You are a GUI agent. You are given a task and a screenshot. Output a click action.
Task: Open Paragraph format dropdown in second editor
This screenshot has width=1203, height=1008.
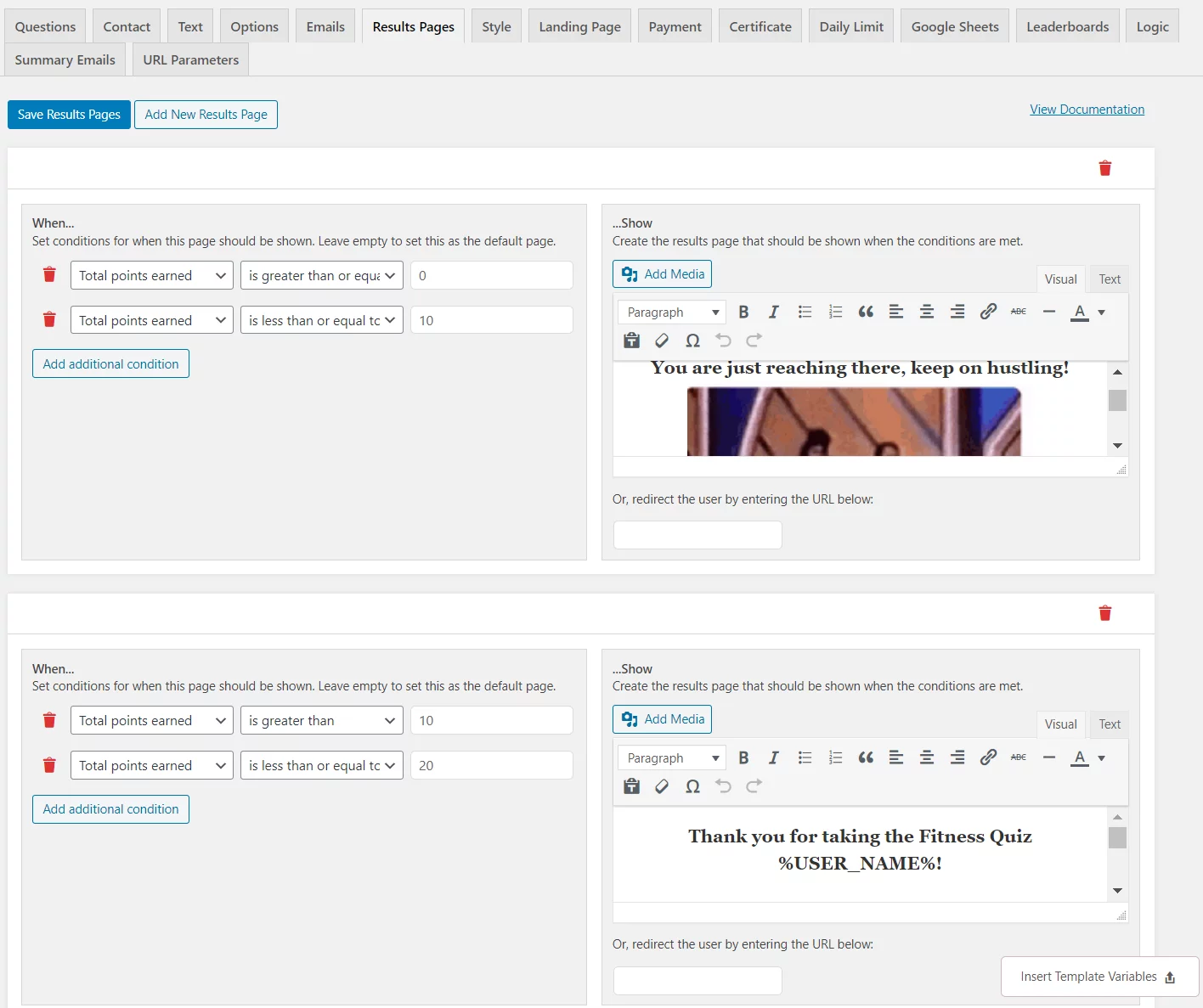click(672, 757)
